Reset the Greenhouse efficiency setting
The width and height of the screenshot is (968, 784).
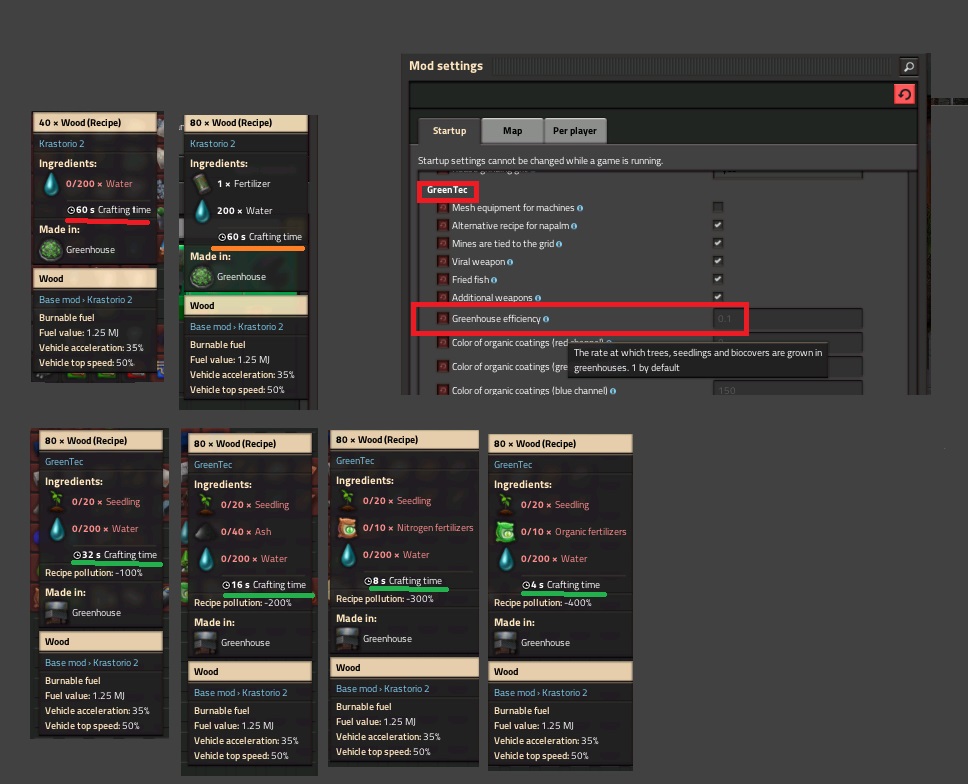[443, 319]
